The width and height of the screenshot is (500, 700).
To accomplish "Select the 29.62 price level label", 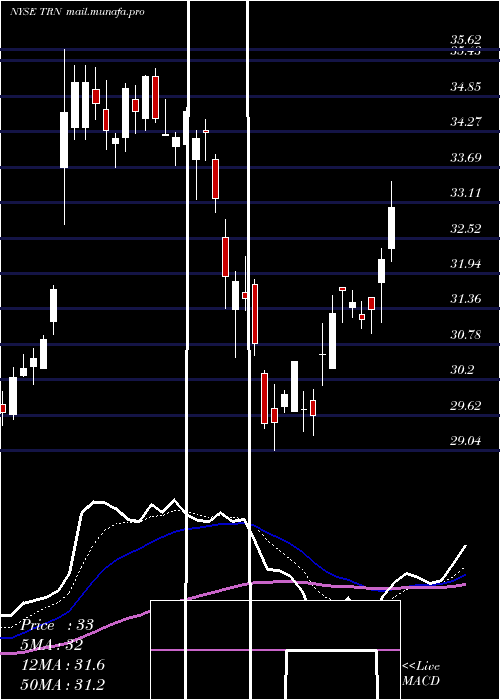I will (x=466, y=406).
